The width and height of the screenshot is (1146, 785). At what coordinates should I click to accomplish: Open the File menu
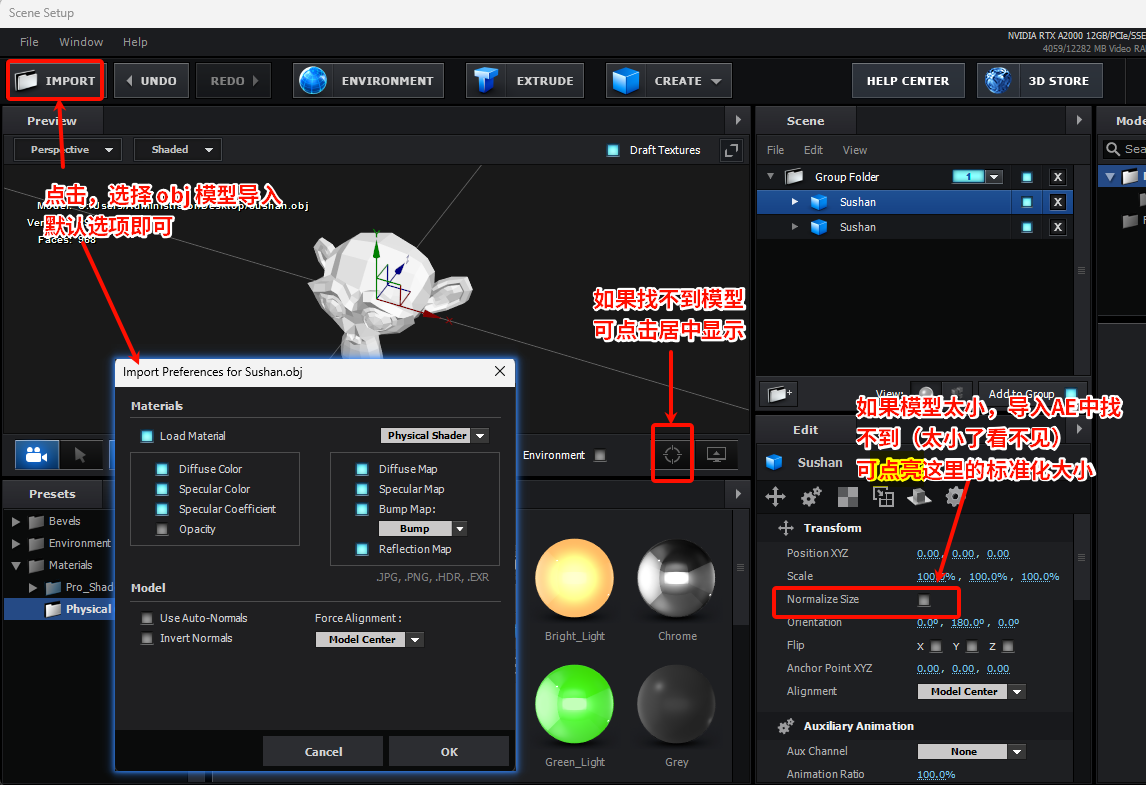coord(29,42)
